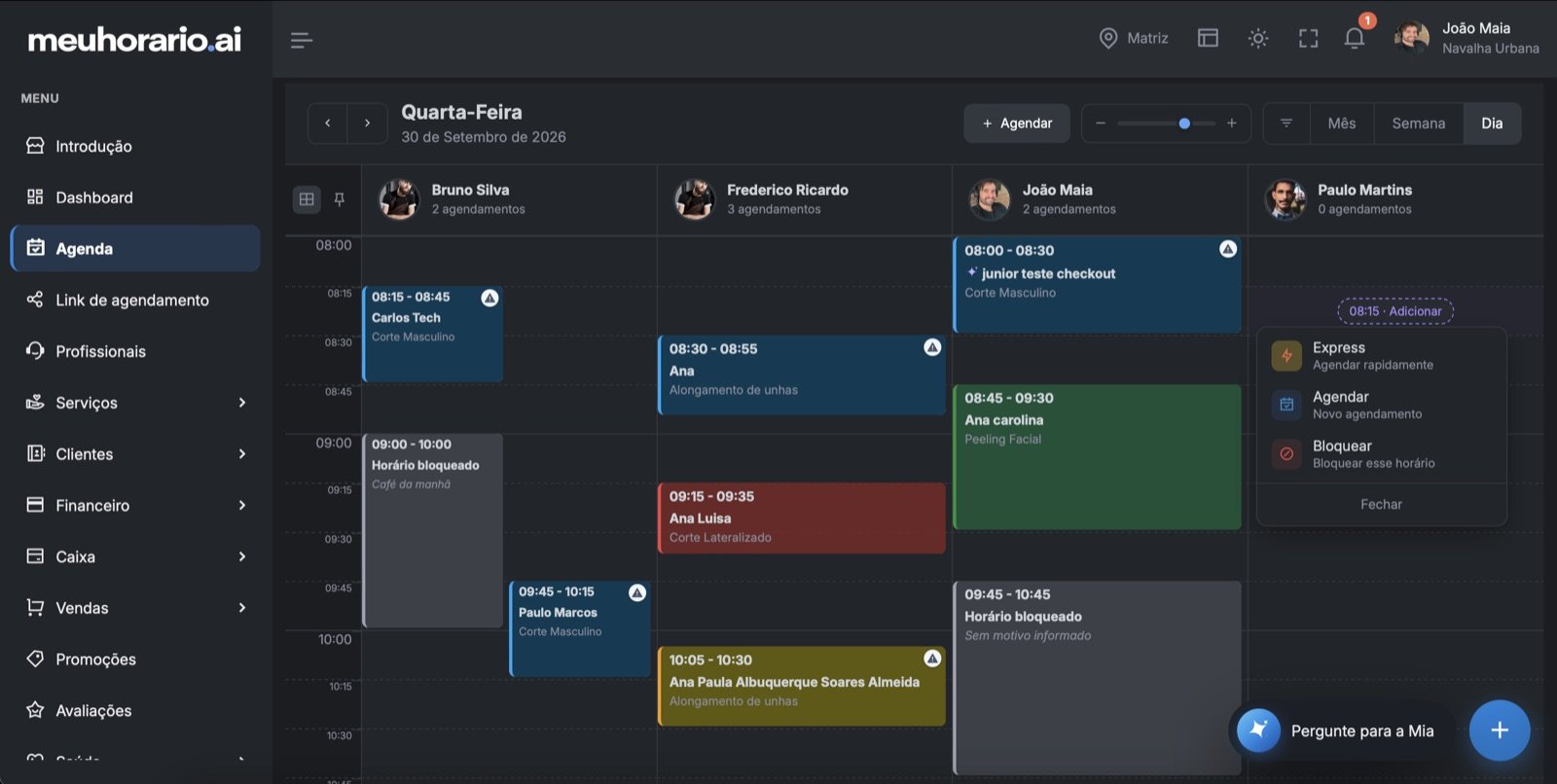
Task: Open Profissionais in the sidebar
Action: coord(135,351)
